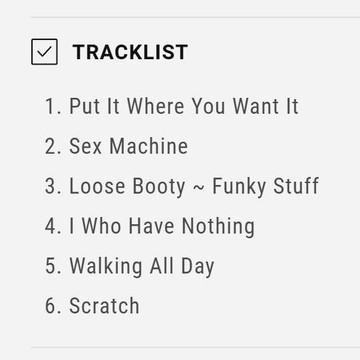
Task: Click the word Machine in track two
Action: coord(149,146)
